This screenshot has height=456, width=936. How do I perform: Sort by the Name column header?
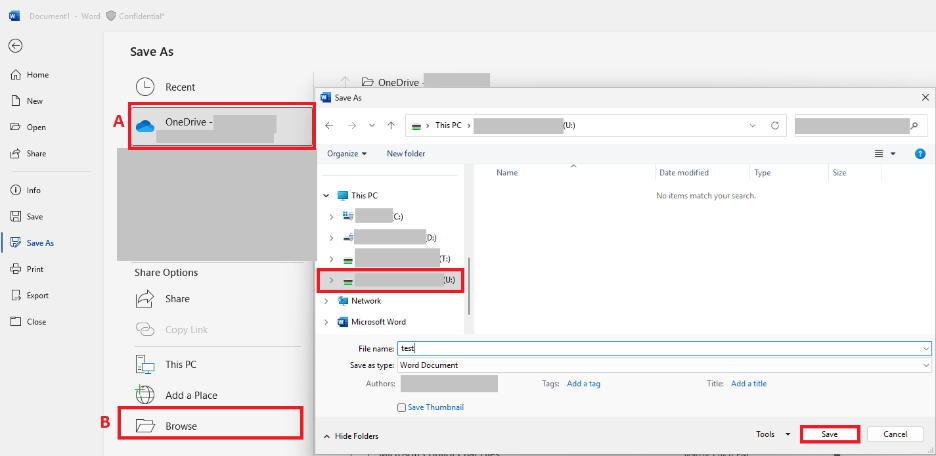pos(507,172)
